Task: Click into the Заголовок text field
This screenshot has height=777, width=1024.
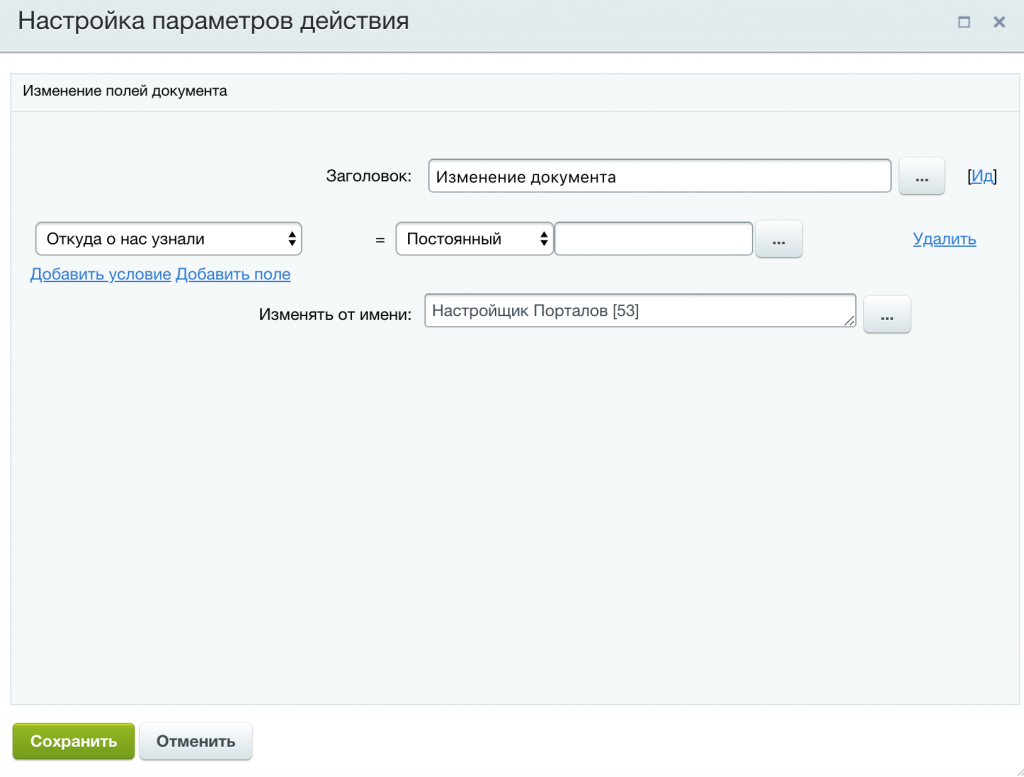Action: tap(660, 175)
